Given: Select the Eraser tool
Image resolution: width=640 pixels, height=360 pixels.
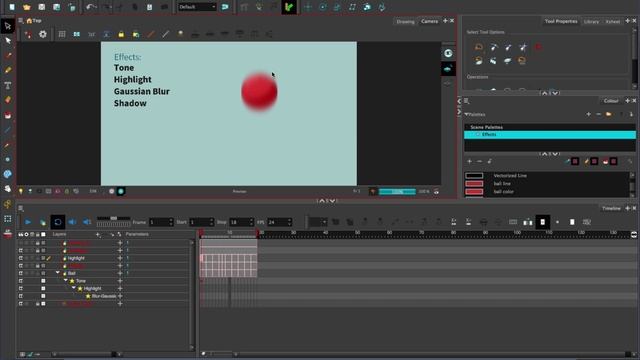Looking at the screenshot, I should pyautogui.click(x=8, y=100).
